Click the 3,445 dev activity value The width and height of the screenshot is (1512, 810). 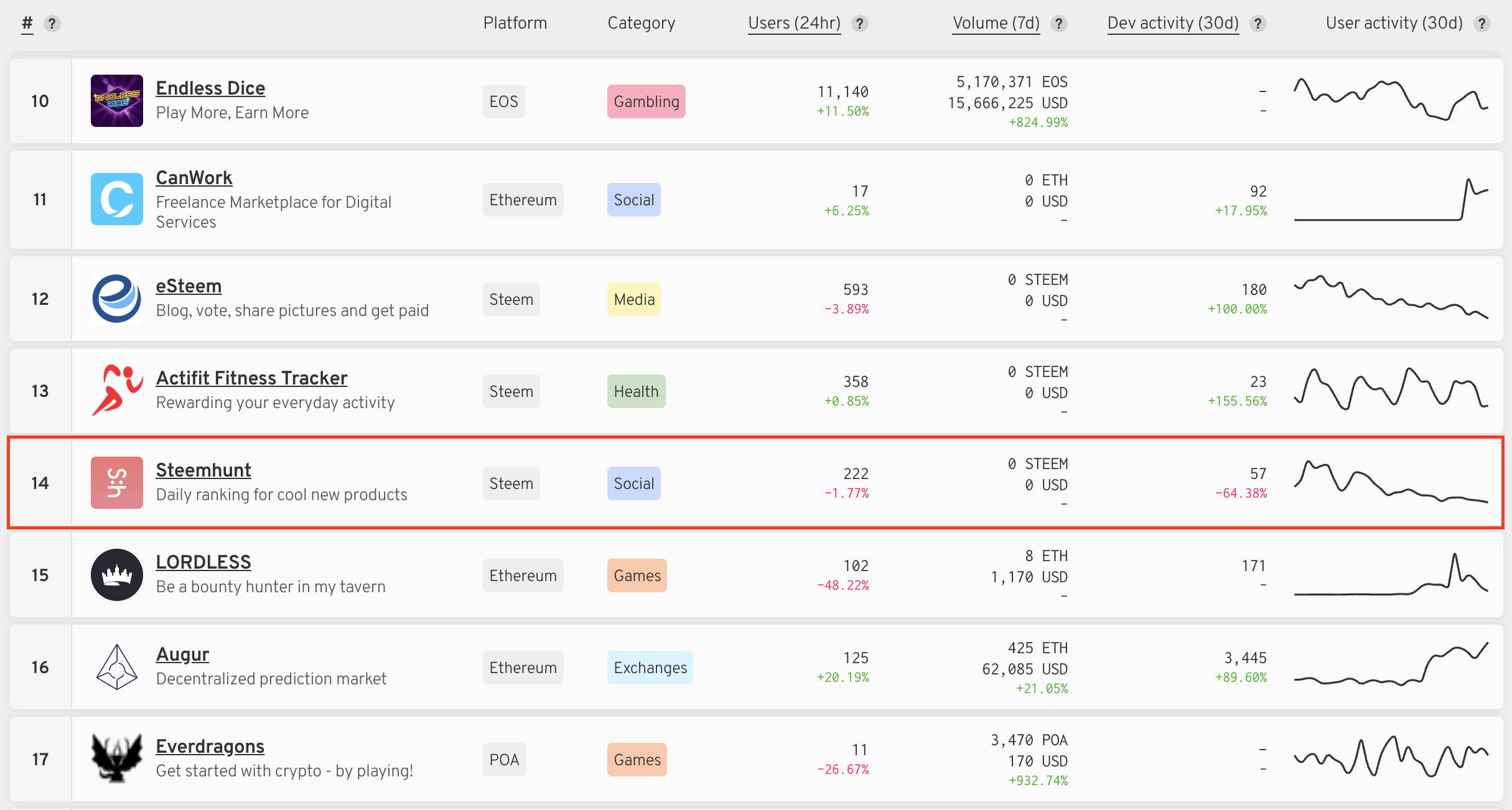[x=1246, y=658]
